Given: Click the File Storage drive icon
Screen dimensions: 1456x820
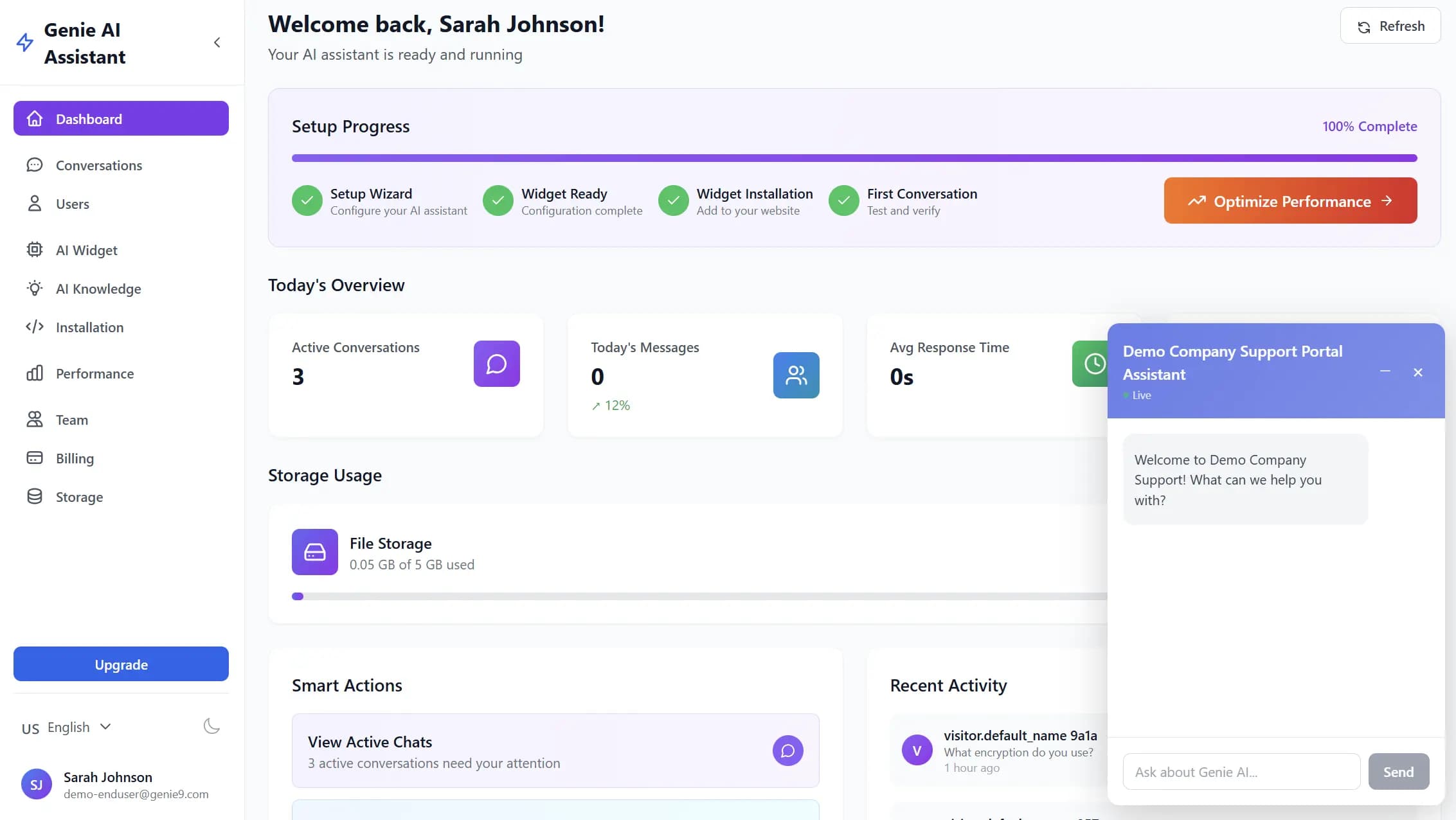Looking at the screenshot, I should [314, 552].
